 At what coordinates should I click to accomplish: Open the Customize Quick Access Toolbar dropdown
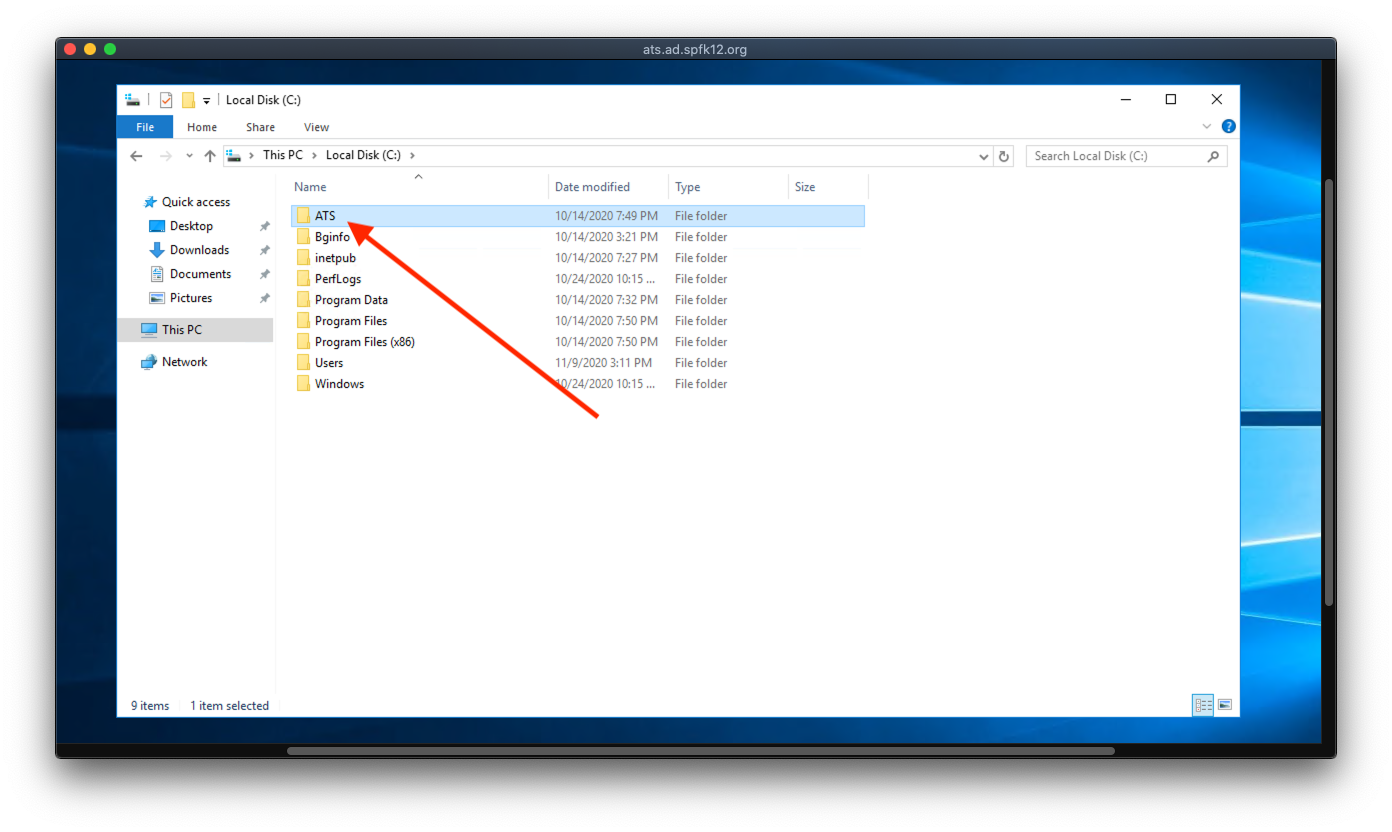(207, 100)
